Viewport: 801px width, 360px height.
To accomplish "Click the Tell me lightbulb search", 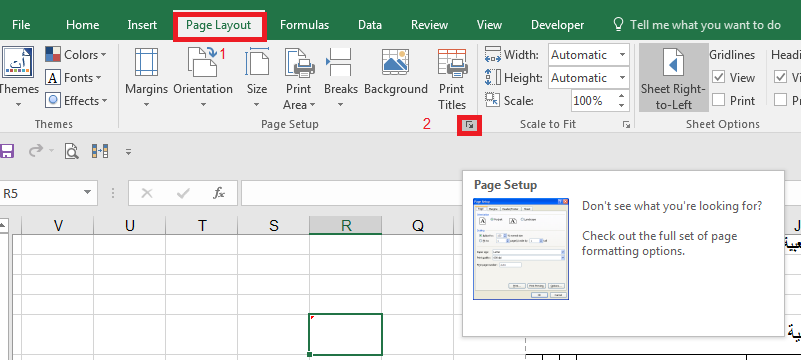I will 618,25.
